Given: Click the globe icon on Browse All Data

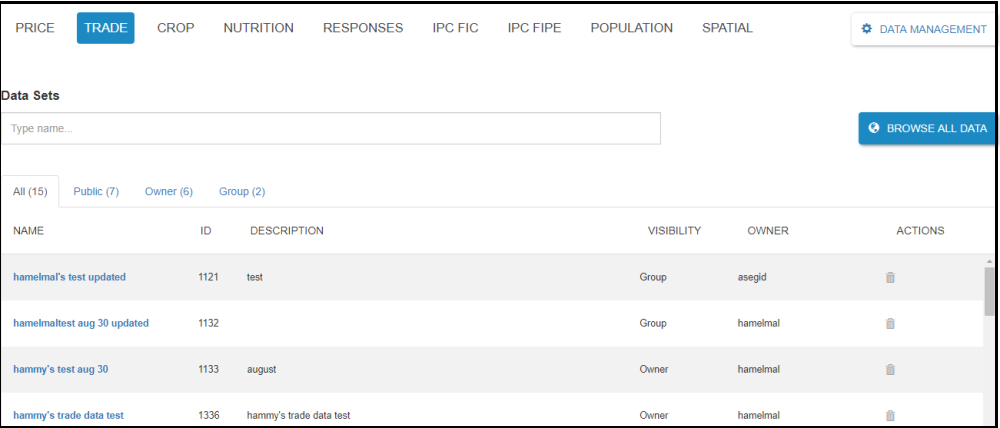Looking at the screenshot, I should (874, 128).
